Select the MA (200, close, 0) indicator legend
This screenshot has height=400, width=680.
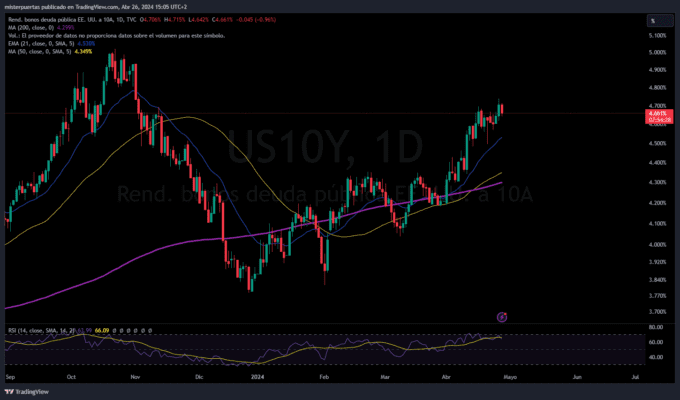click(x=30, y=27)
